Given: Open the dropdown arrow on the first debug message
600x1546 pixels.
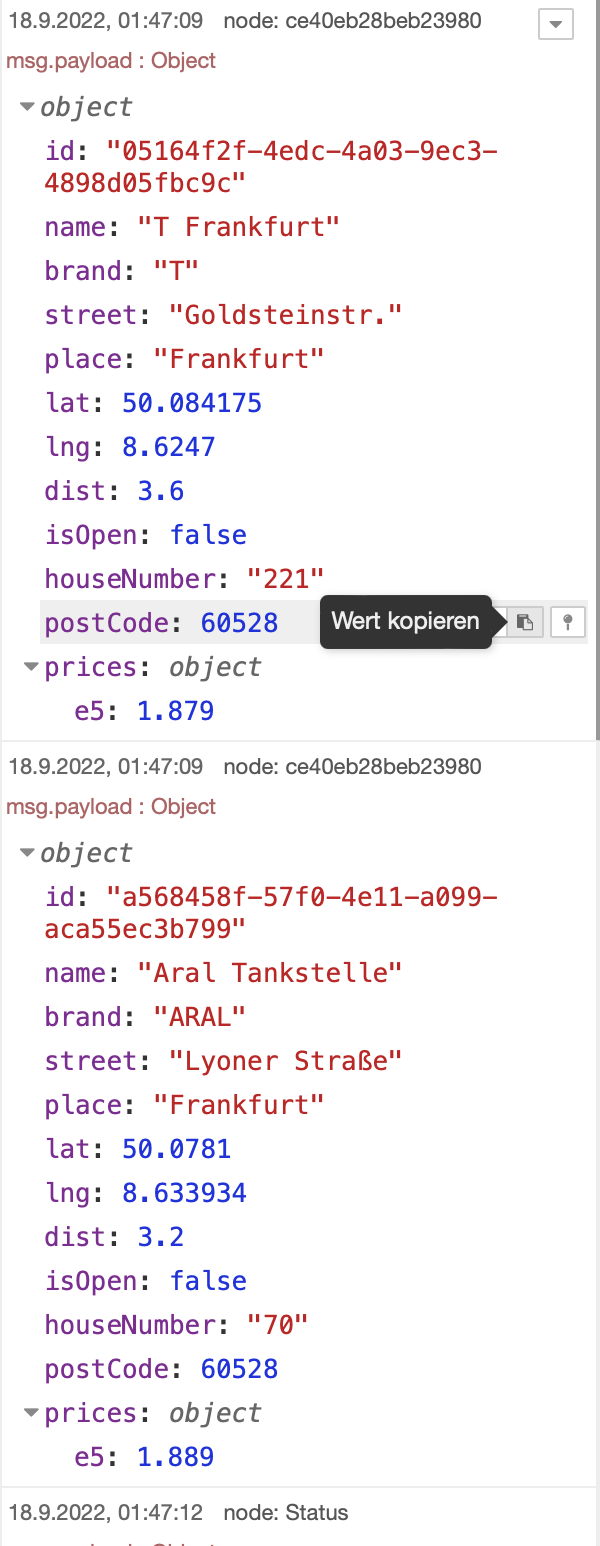Looking at the screenshot, I should coord(555,24).
